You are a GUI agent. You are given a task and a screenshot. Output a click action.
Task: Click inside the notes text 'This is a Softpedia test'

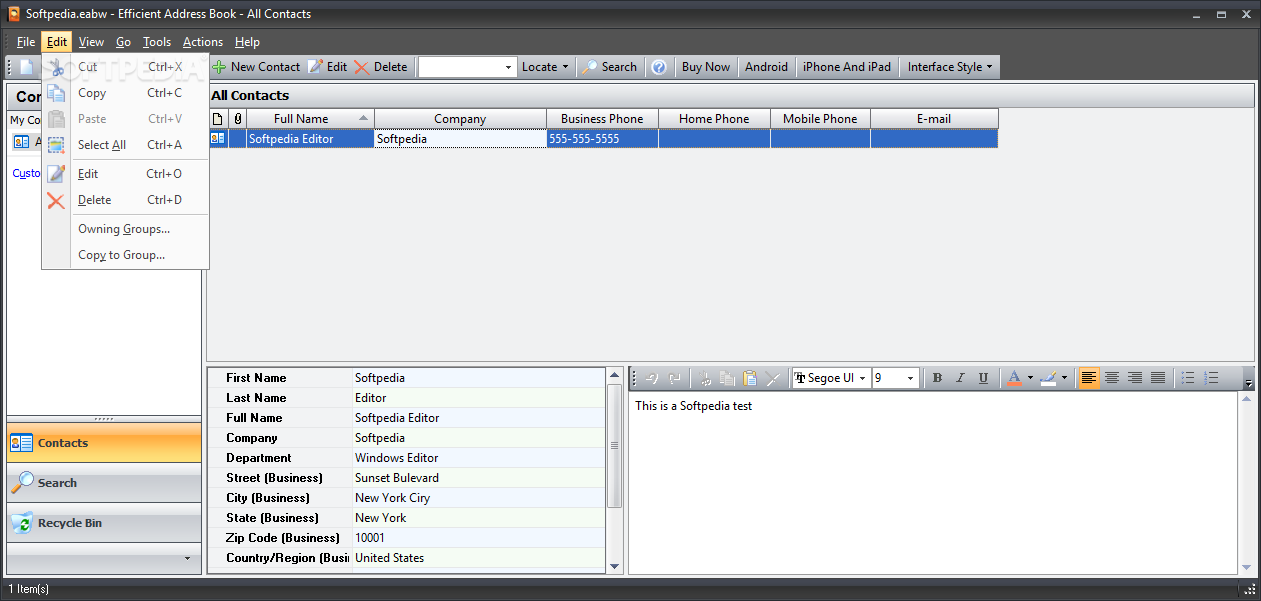point(693,406)
